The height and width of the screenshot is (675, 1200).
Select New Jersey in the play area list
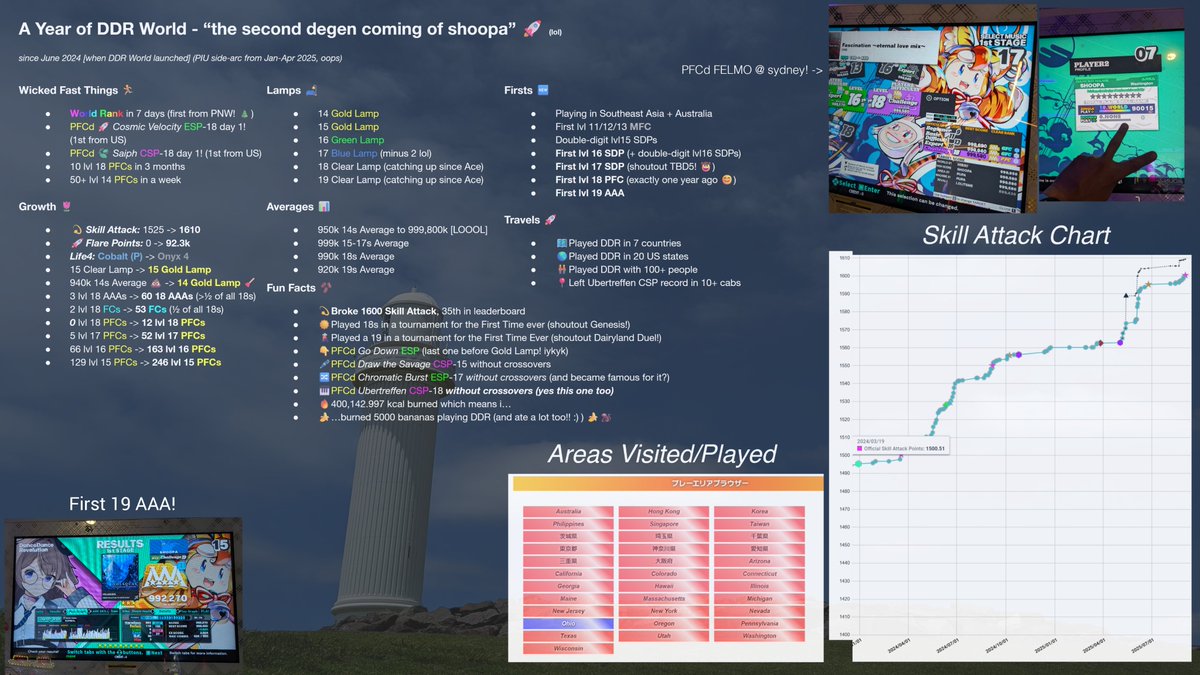(x=568, y=611)
